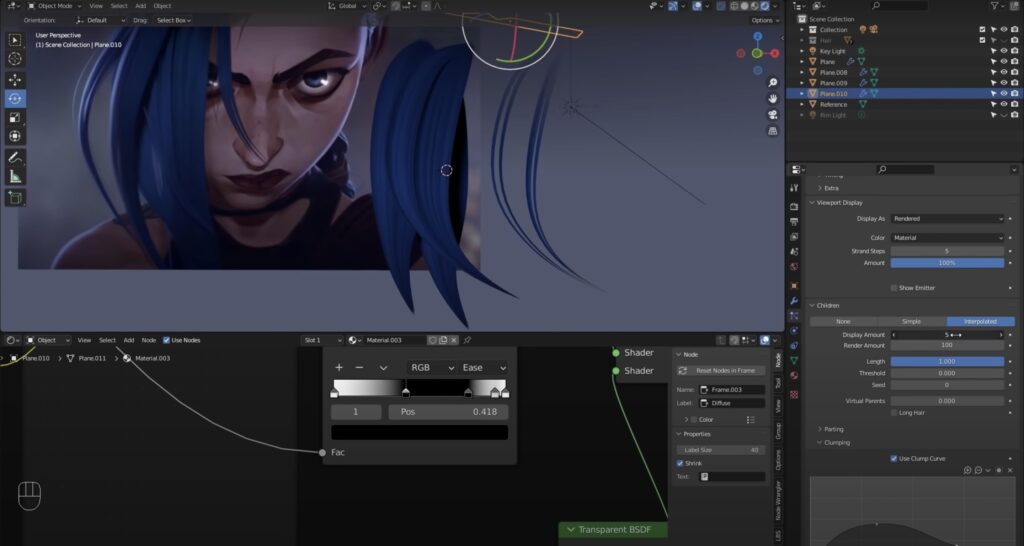Enable Show Emitter checkbox
The image size is (1024, 546).
click(x=894, y=288)
